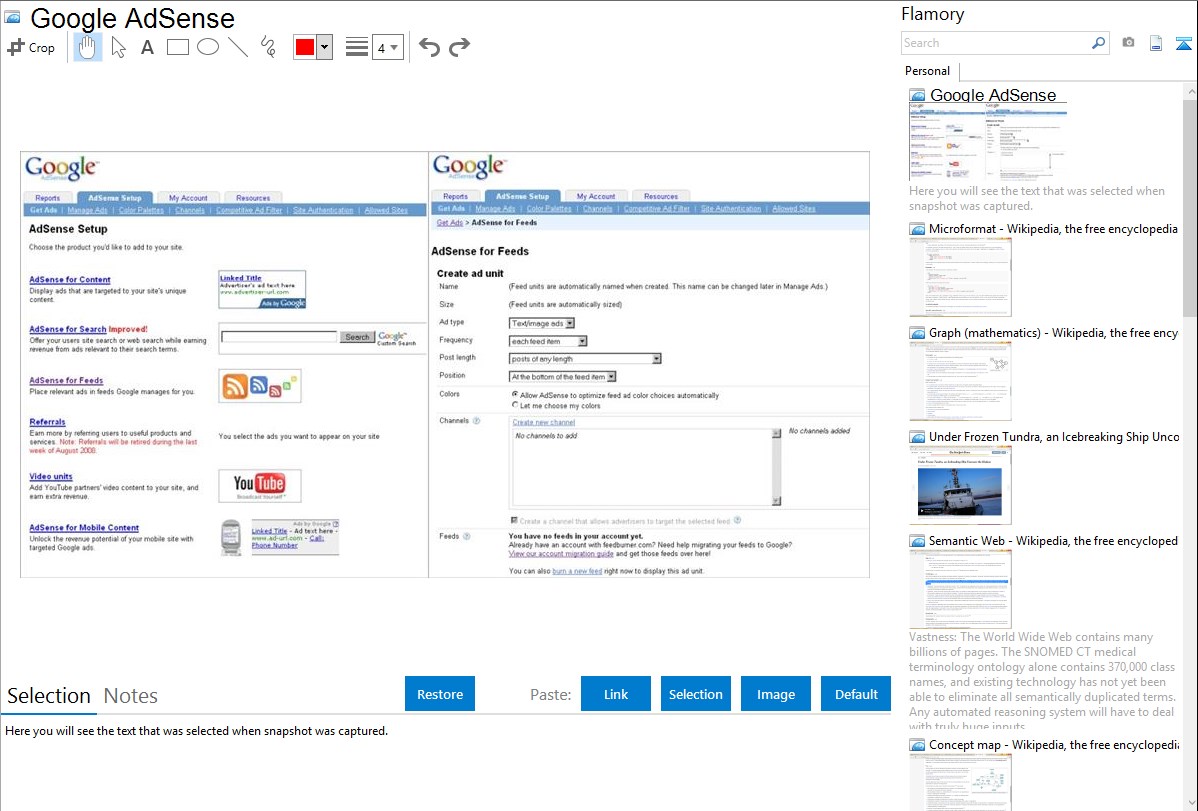
Task: Select the straight line tool
Action: [238, 47]
